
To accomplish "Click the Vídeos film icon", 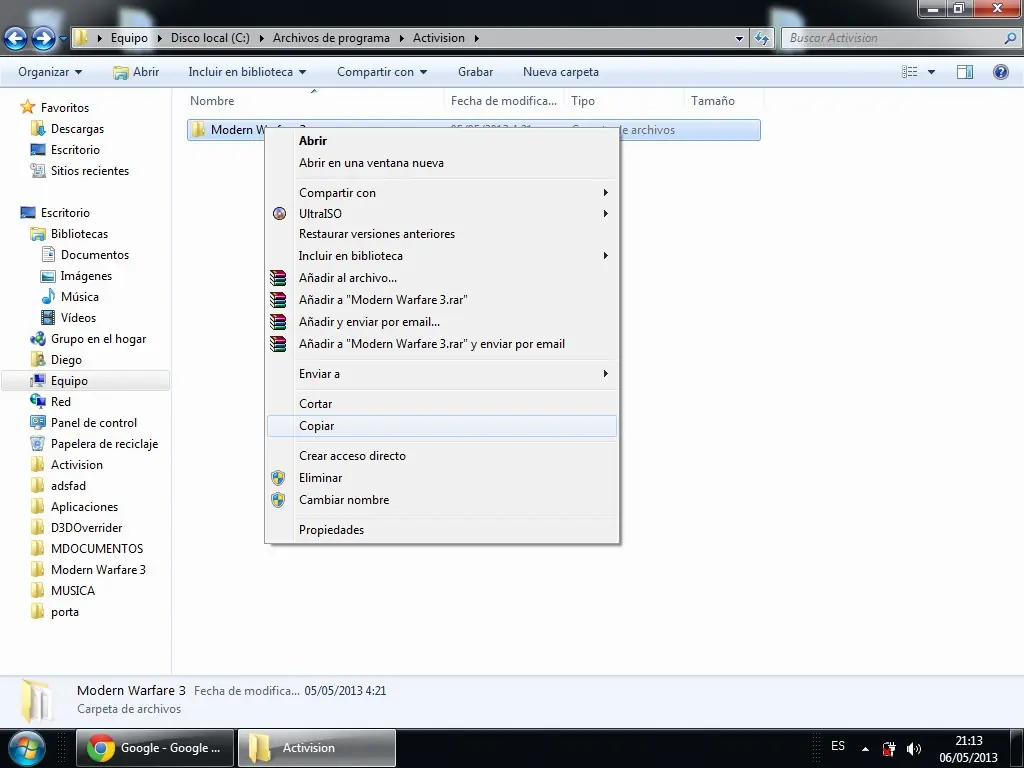I will 48,318.
